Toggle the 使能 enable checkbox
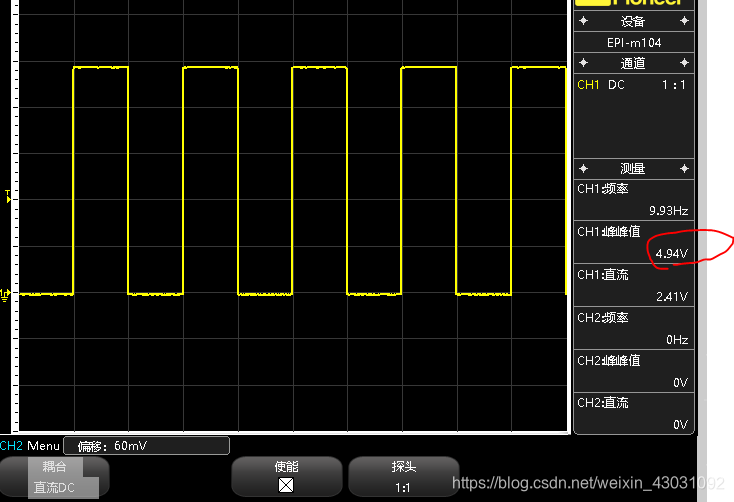Viewport: 734px width, 502px height. pos(286,485)
